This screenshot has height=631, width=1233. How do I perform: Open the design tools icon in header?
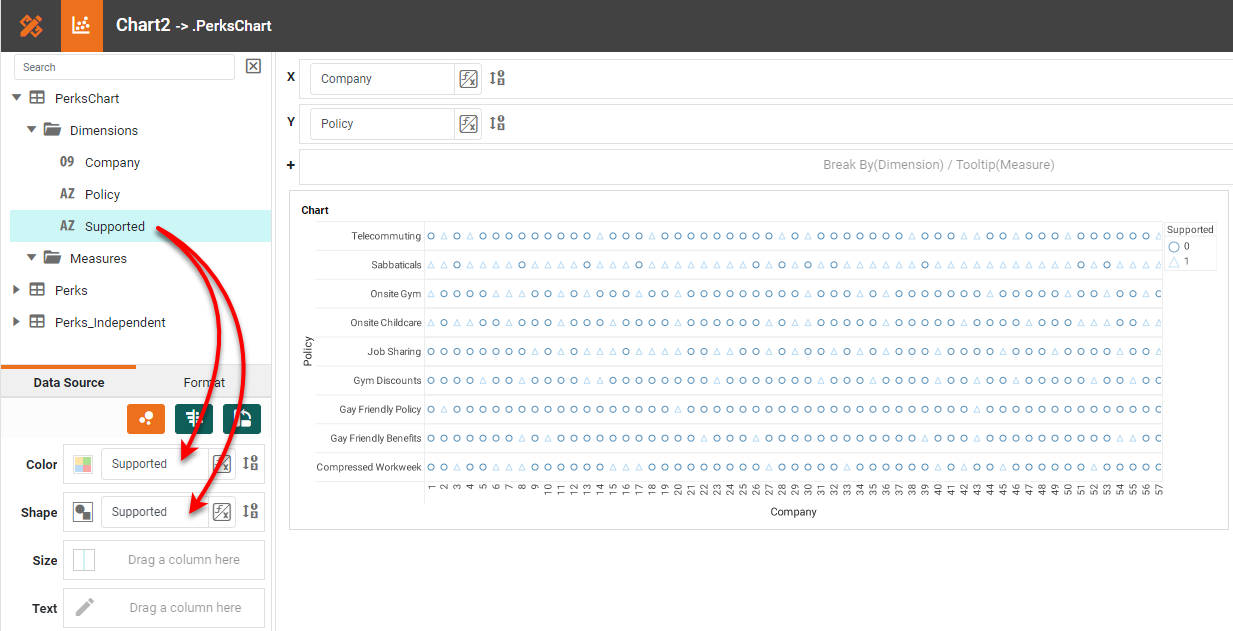click(31, 26)
